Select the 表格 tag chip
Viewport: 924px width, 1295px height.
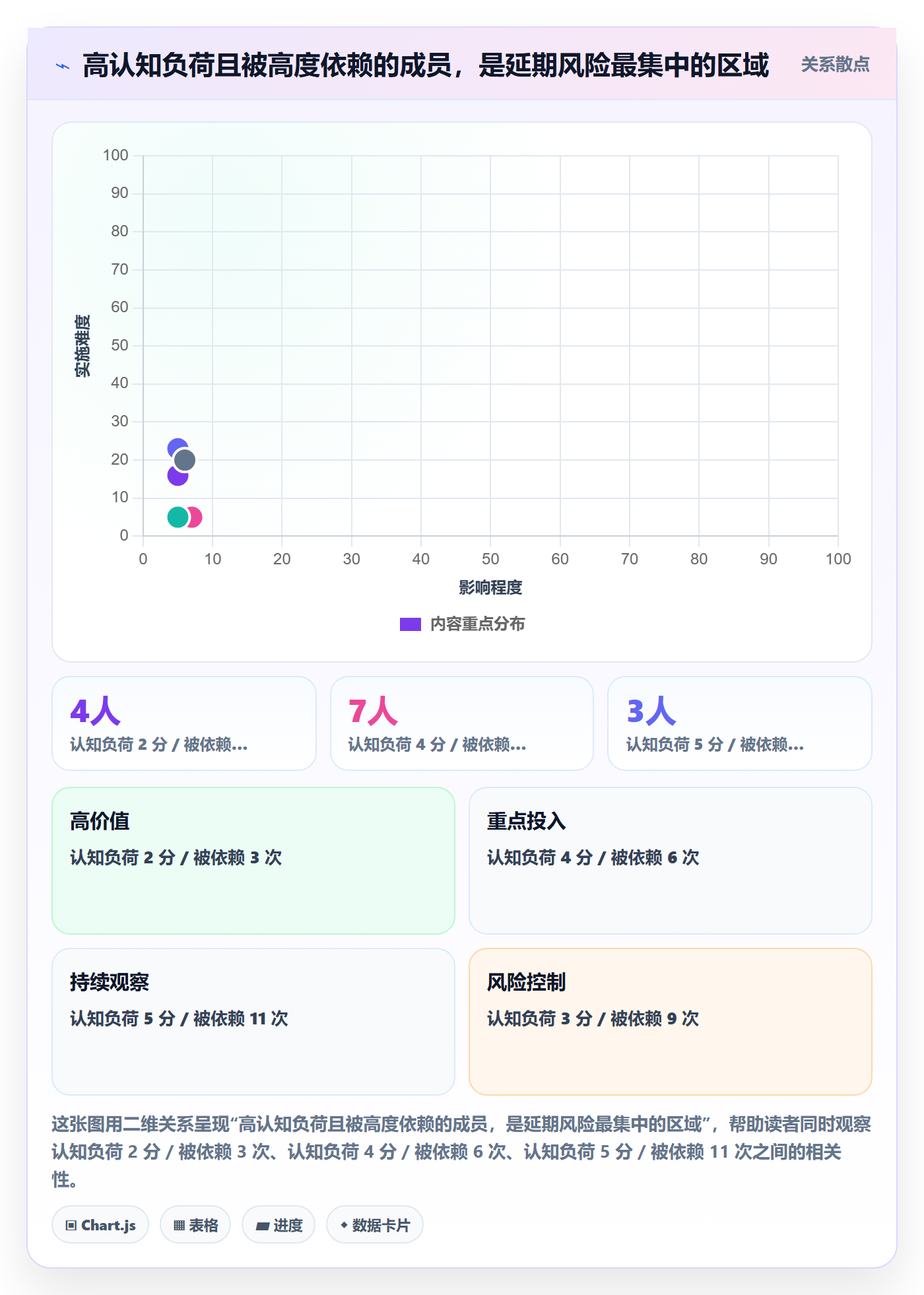pyautogui.click(x=195, y=1225)
